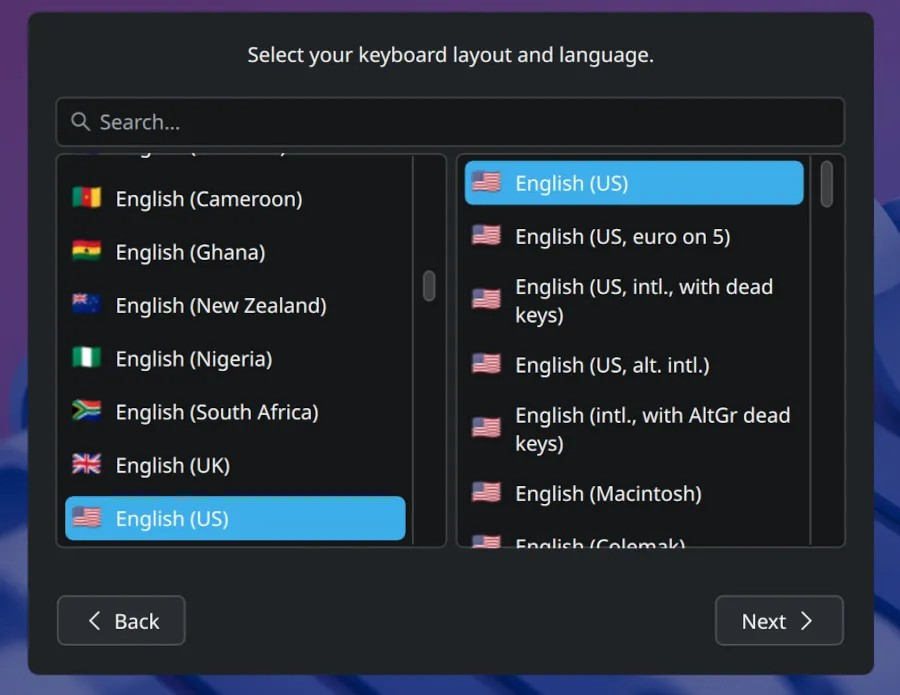Click the US flag beside English (Macintosh)

(486, 493)
